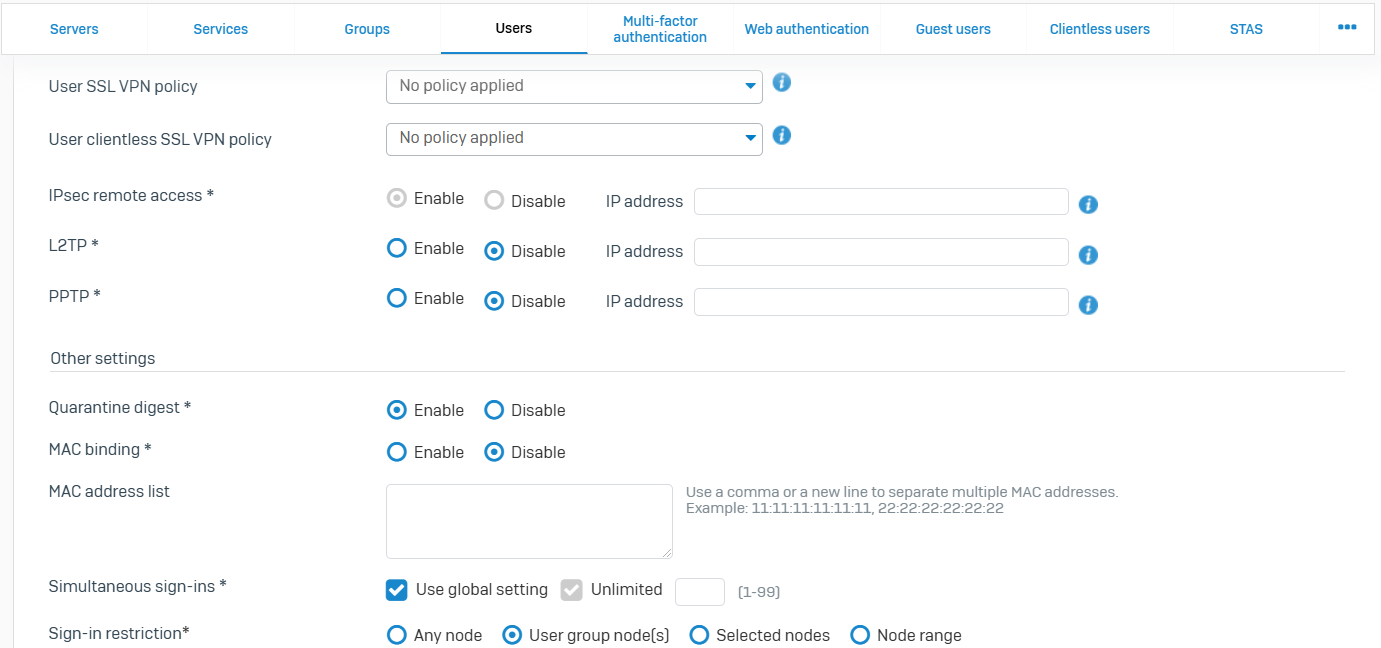The image size is (1381, 648).
Task: Enable PPTP radio button
Action: 397,299
